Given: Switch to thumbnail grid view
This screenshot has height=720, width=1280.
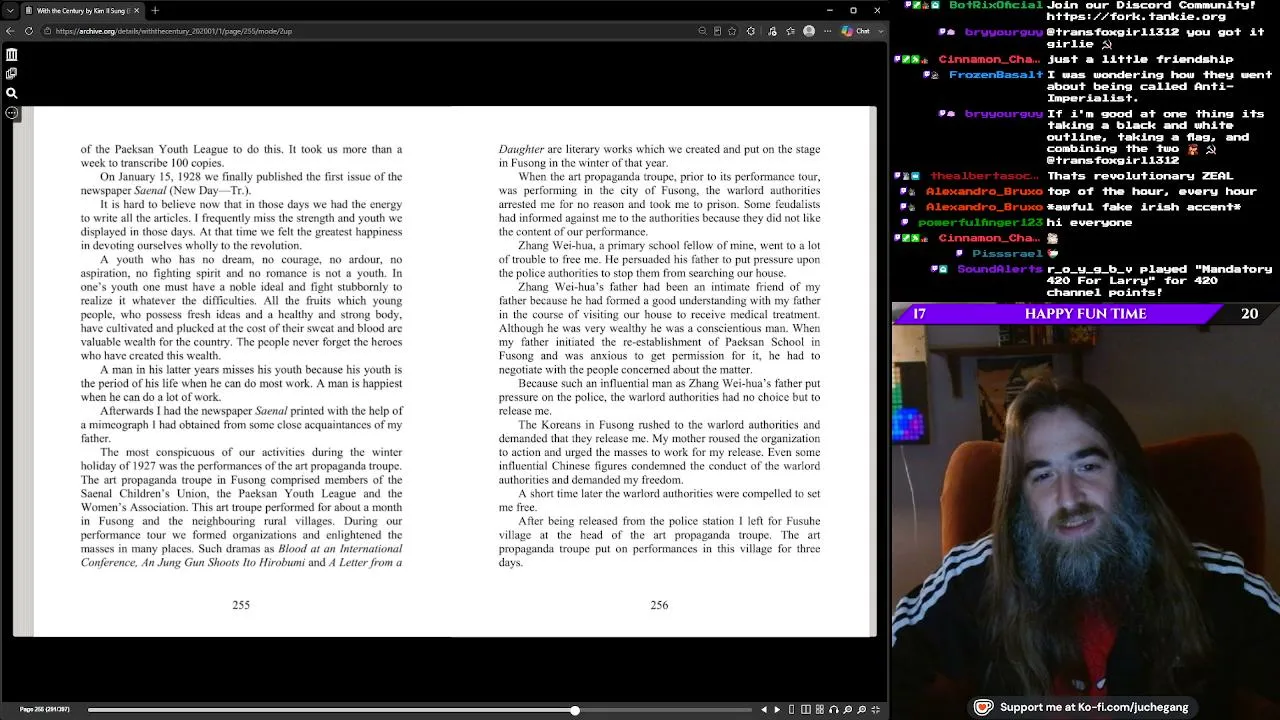Looking at the screenshot, I should (820, 710).
